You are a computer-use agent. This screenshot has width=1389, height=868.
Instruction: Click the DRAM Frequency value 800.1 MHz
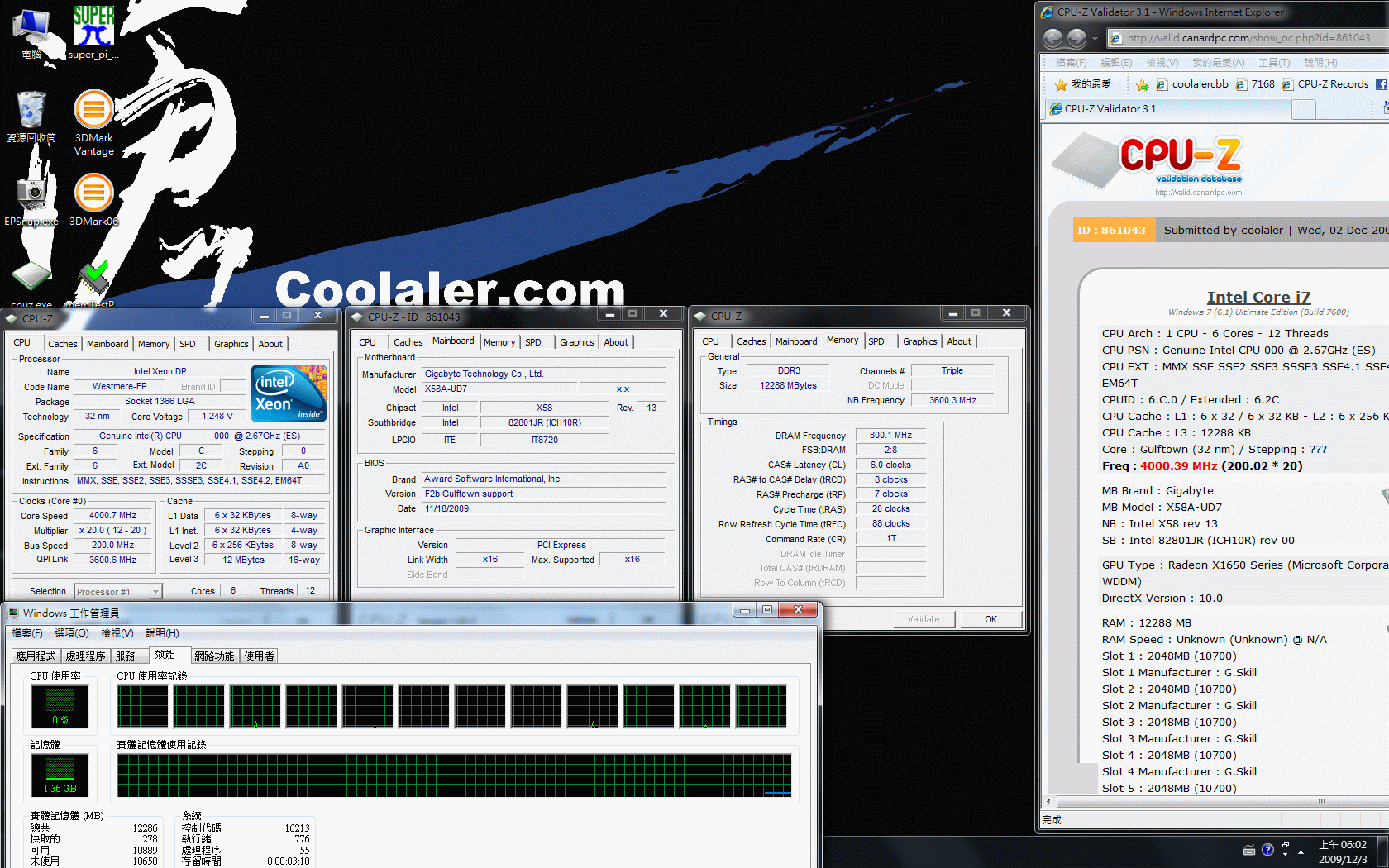pyautogui.click(x=890, y=435)
